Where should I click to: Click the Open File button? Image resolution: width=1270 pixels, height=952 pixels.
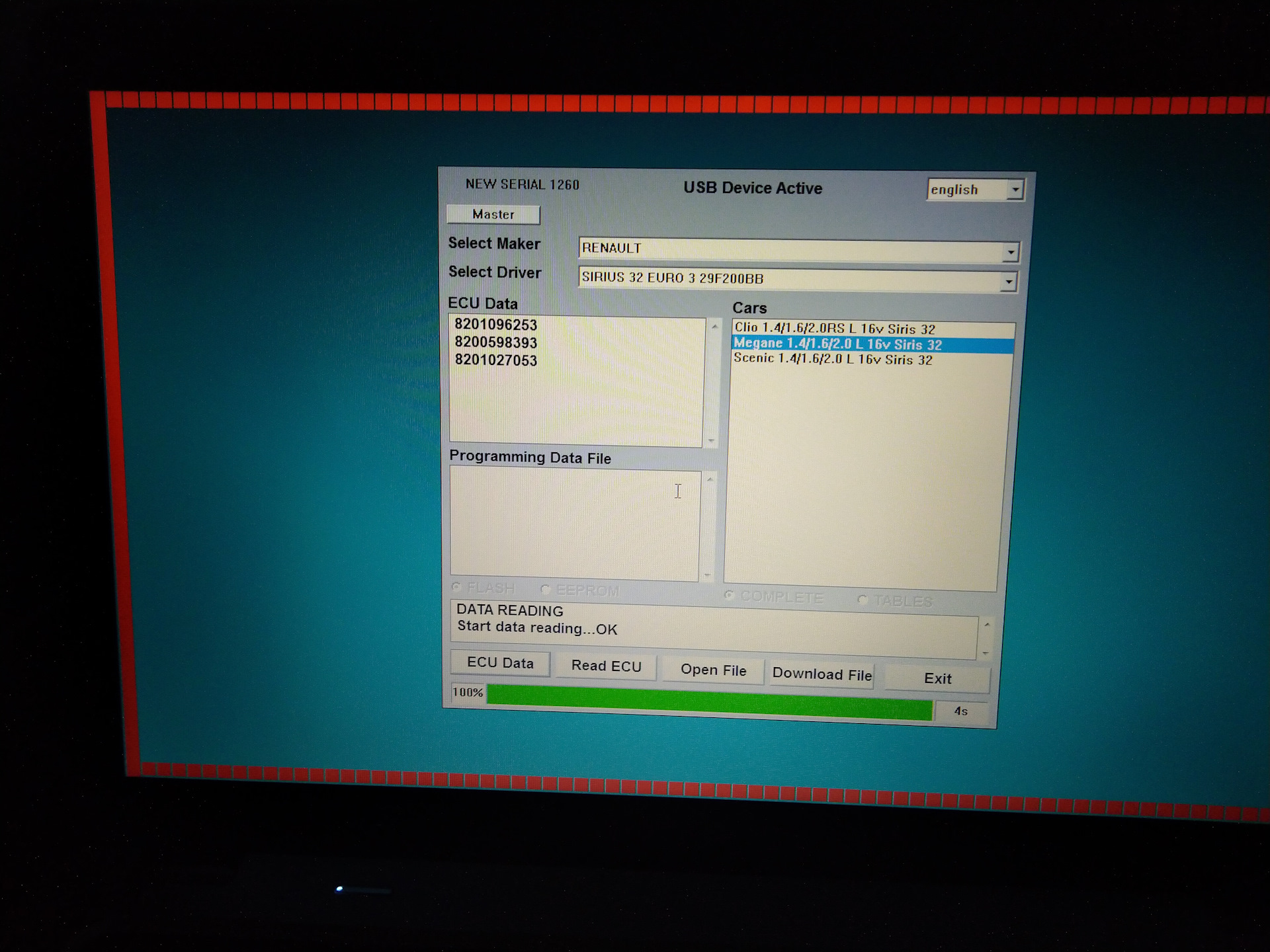tap(713, 670)
